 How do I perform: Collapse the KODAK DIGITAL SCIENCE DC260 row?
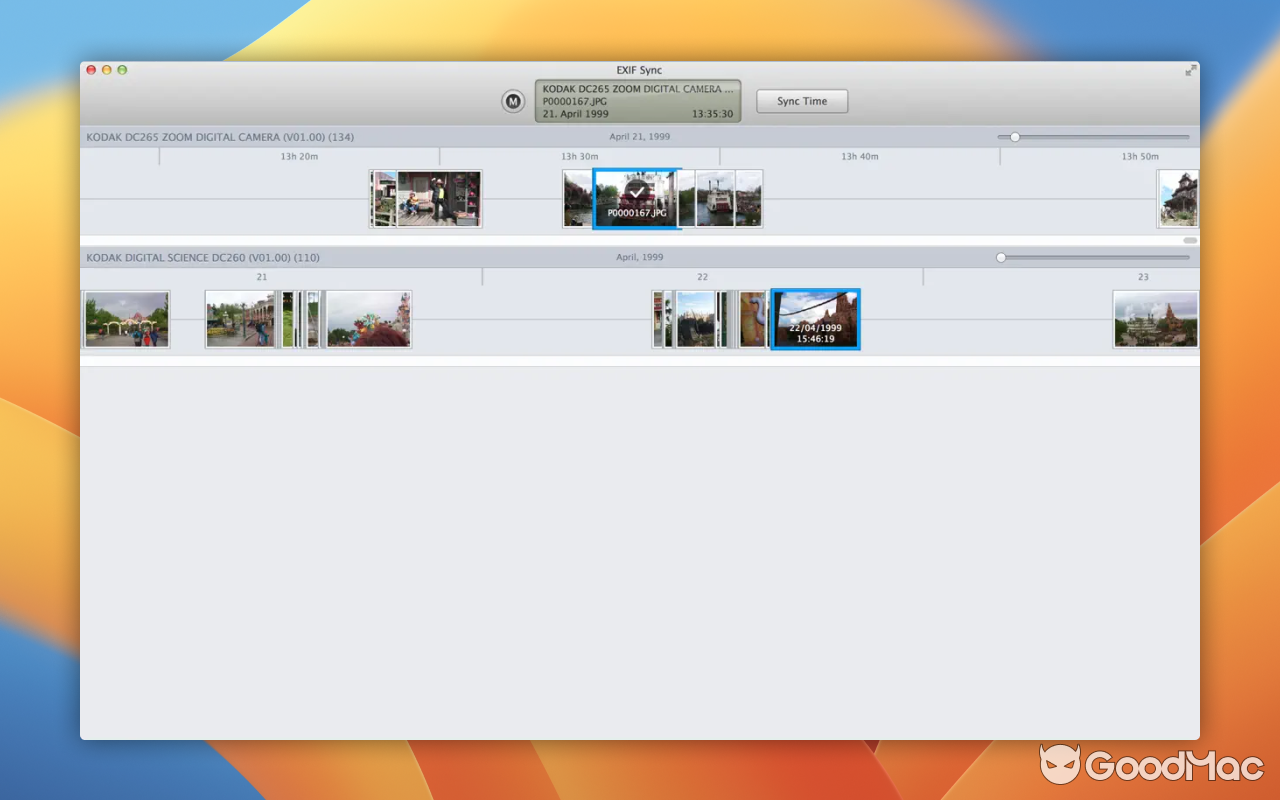point(203,257)
